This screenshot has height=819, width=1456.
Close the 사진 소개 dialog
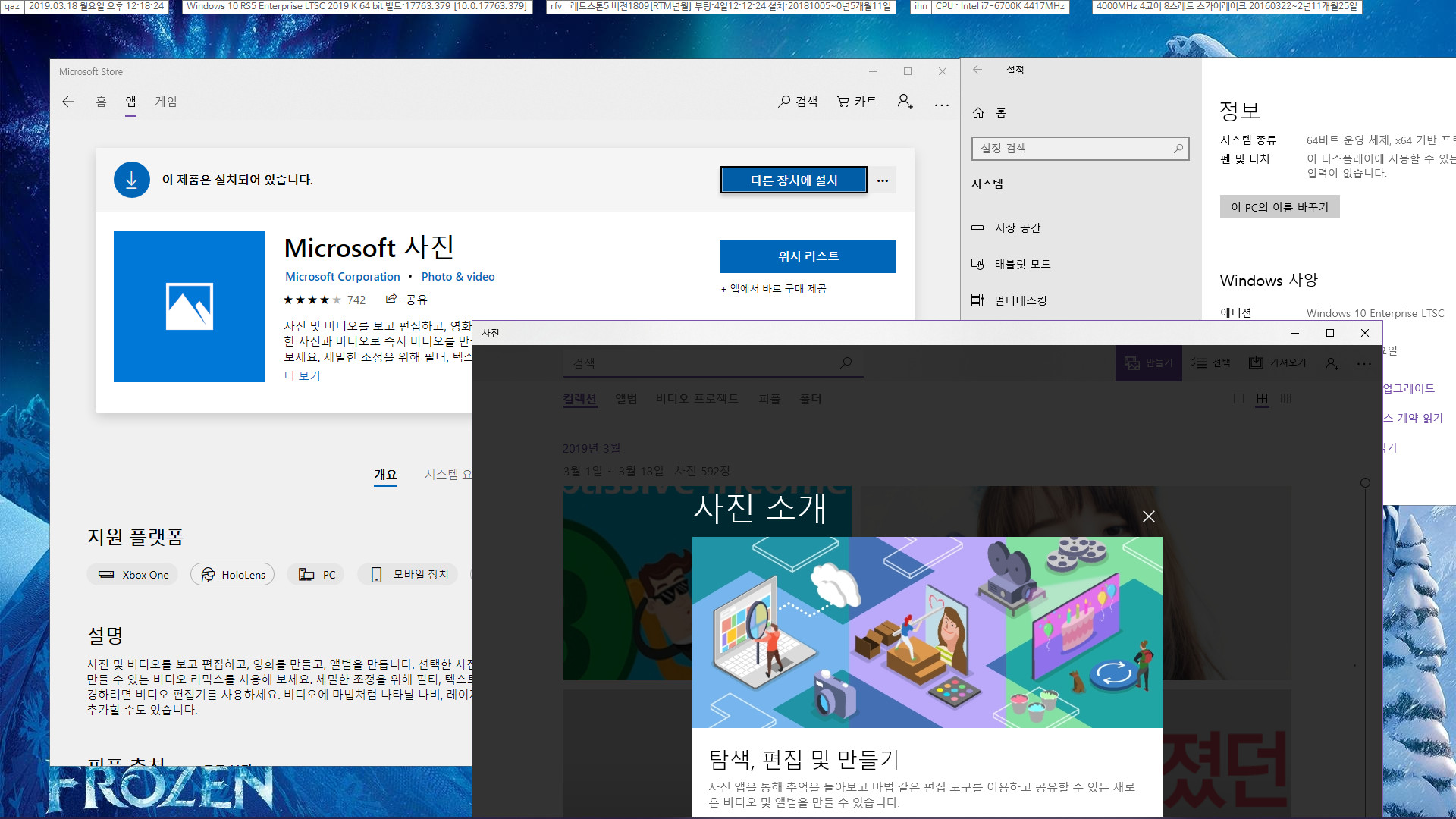[1149, 516]
